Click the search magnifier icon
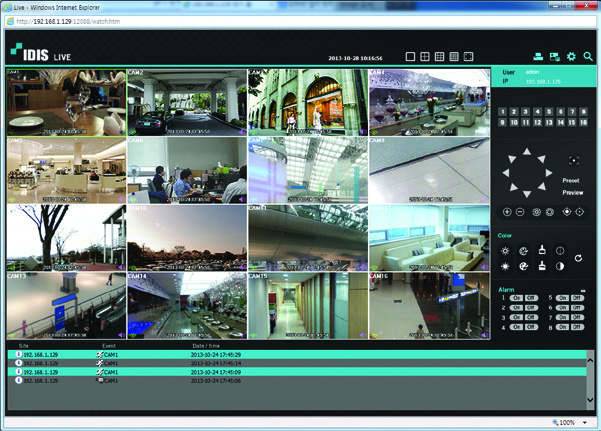Image resolution: width=601 pixels, height=431 pixels. [587, 57]
